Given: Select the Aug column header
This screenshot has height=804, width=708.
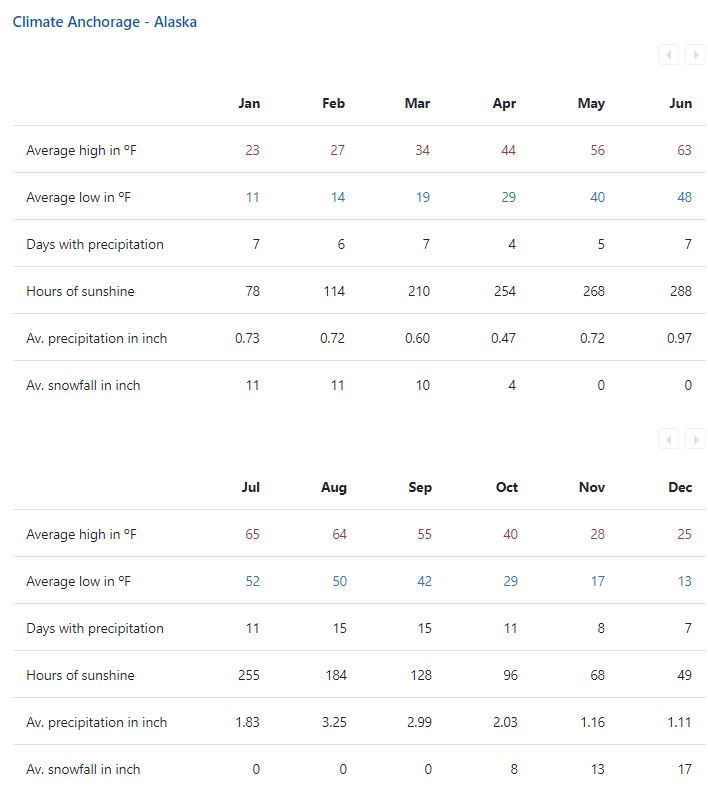Looking at the screenshot, I should 334,488.
